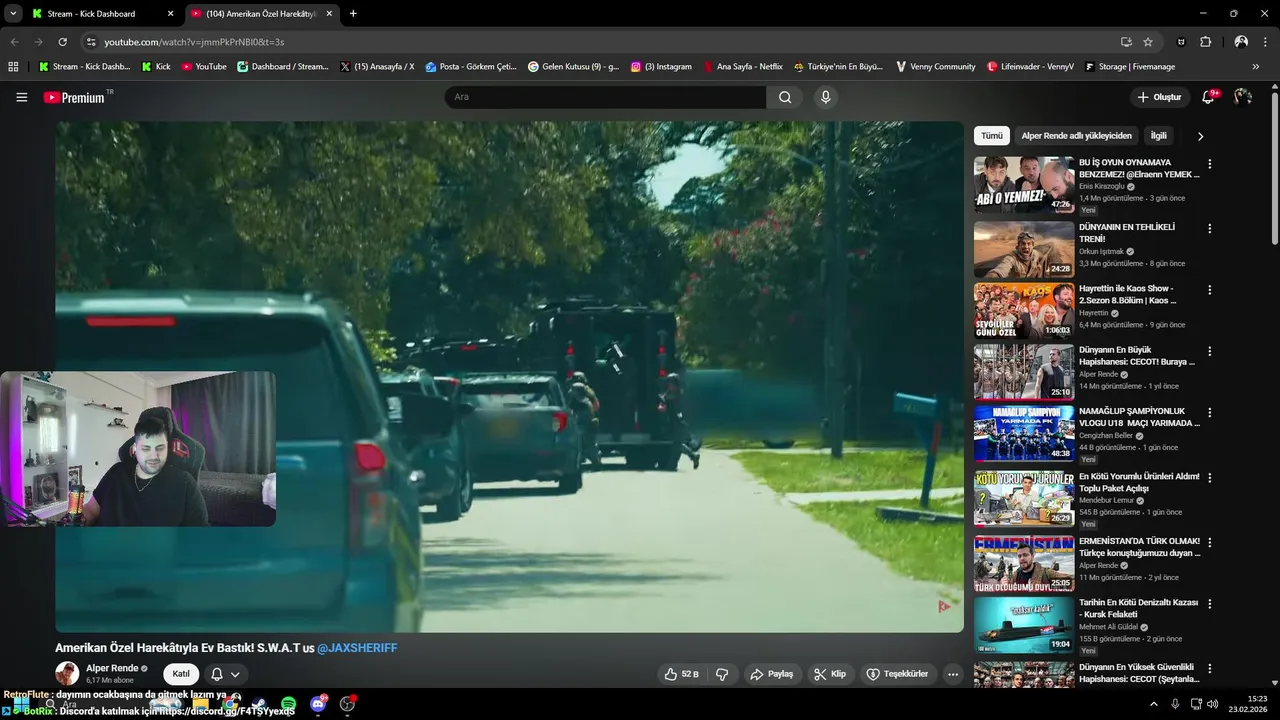Open 'NAMAĞLUP ŞAMPİYONLUK VLOGU' video title
Viewport: 1280px width, 720px height.
tap(1139, 417)
